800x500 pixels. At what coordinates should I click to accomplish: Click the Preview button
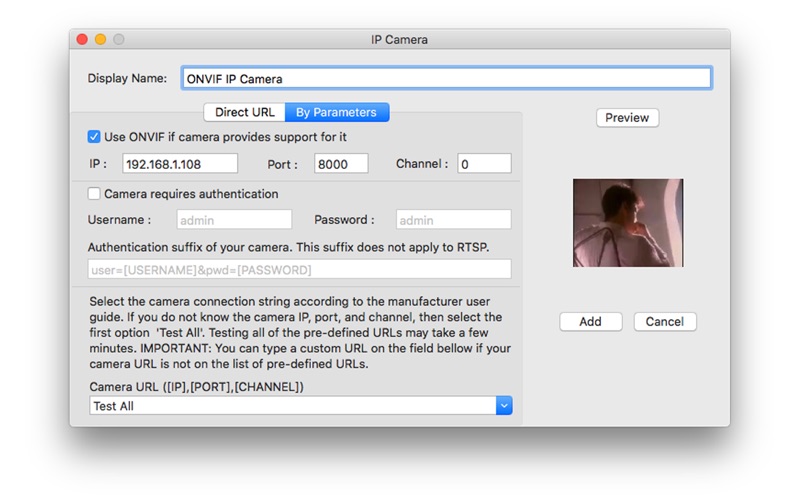[x=627, y=118]
